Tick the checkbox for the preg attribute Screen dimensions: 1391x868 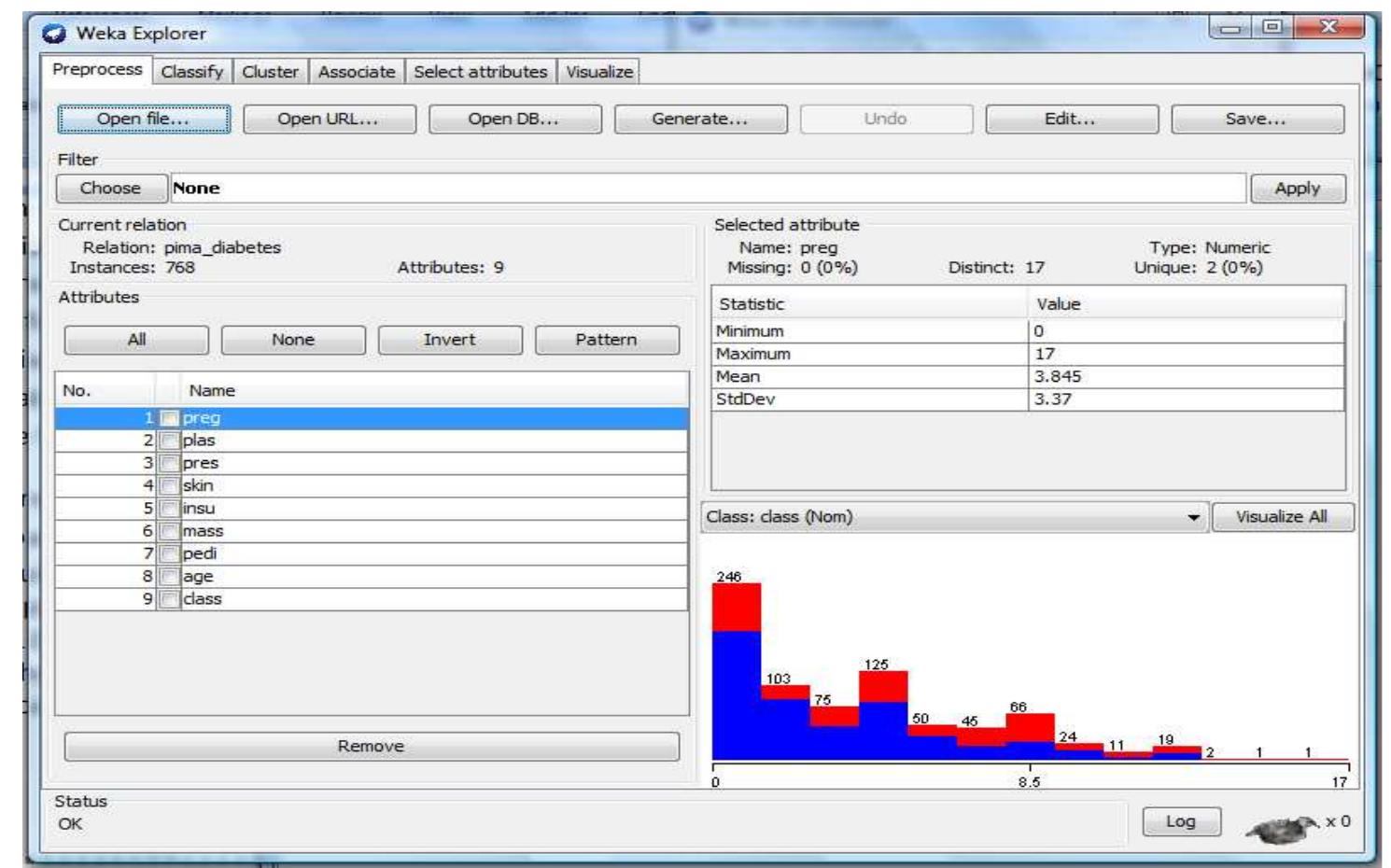pos(169,418)
